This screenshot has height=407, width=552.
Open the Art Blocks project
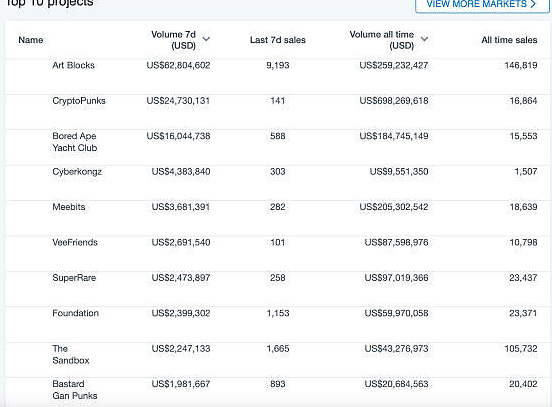(x=74, y=65)
